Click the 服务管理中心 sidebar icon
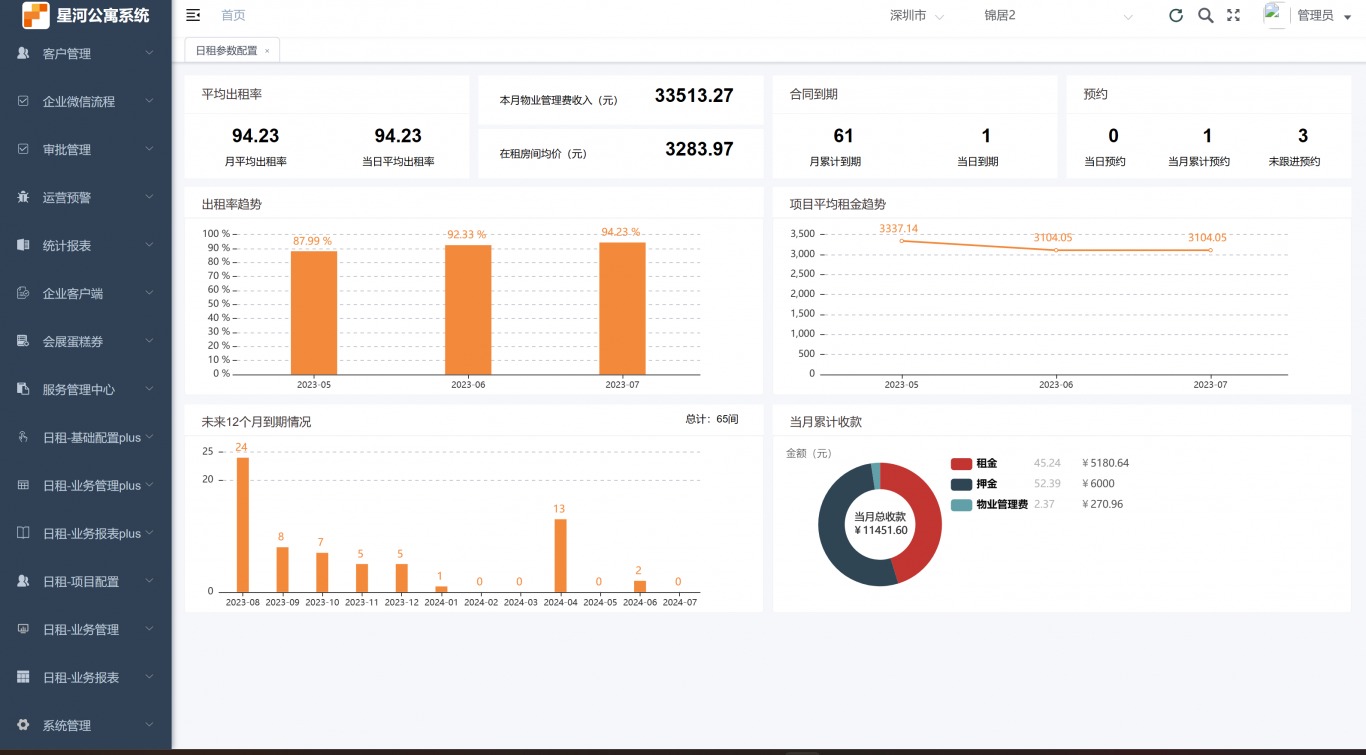The height and width of the screenshot is (755, 1366). pyautogui.click(x=23, y=389)
